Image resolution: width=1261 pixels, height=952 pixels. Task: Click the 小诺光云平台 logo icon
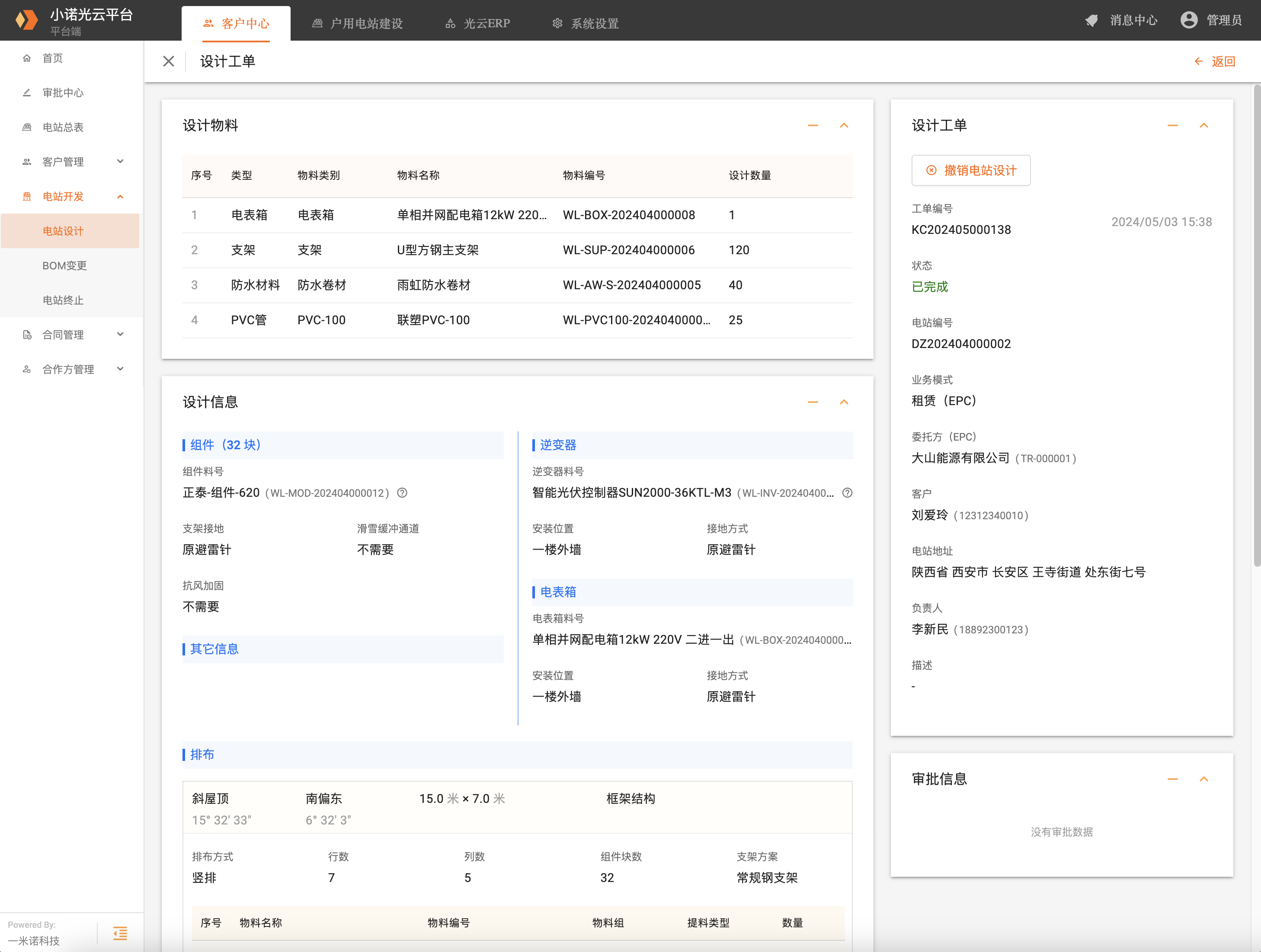tap(26, 20)
